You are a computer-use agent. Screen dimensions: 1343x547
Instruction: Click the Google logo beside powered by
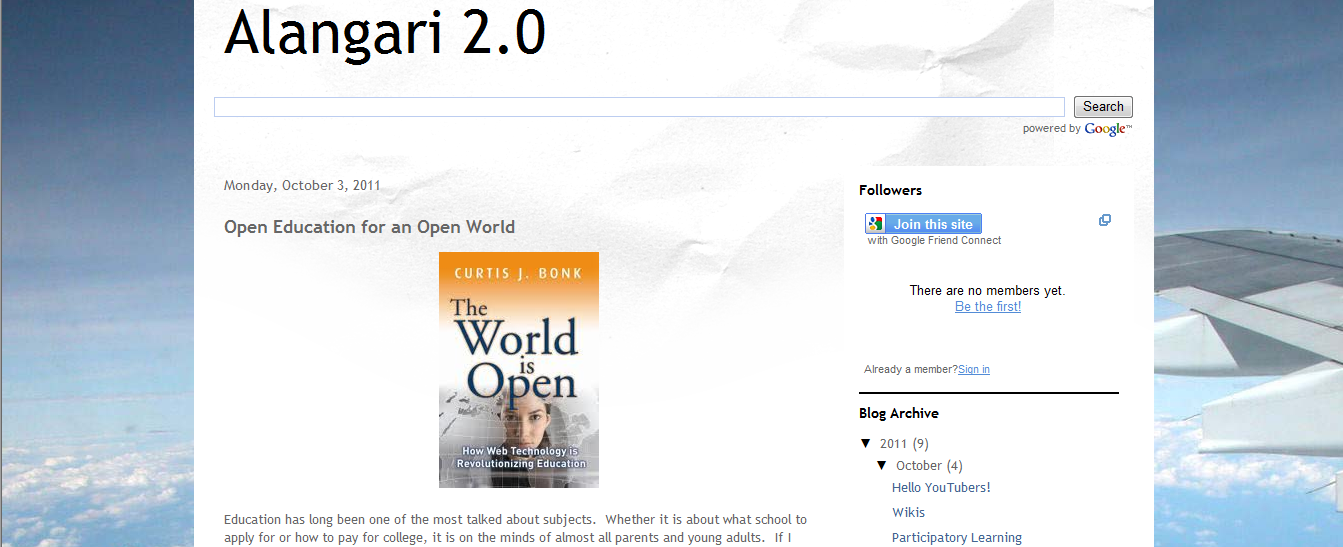pyautogui.click(x=1108, y=129)
